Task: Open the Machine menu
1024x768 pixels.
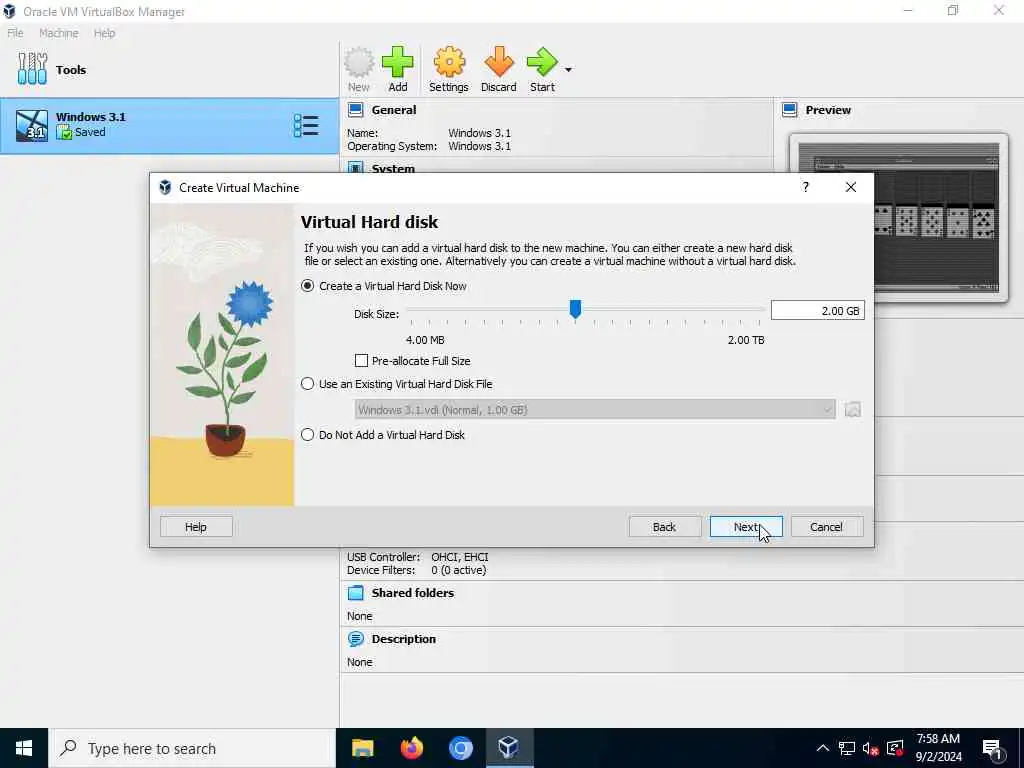Action: [x=58, y=33]
